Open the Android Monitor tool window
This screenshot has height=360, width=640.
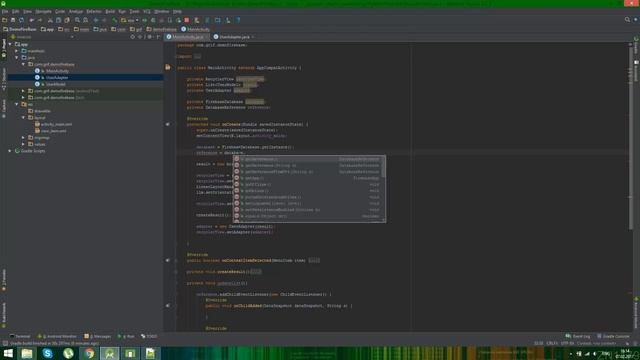(58, 336)
